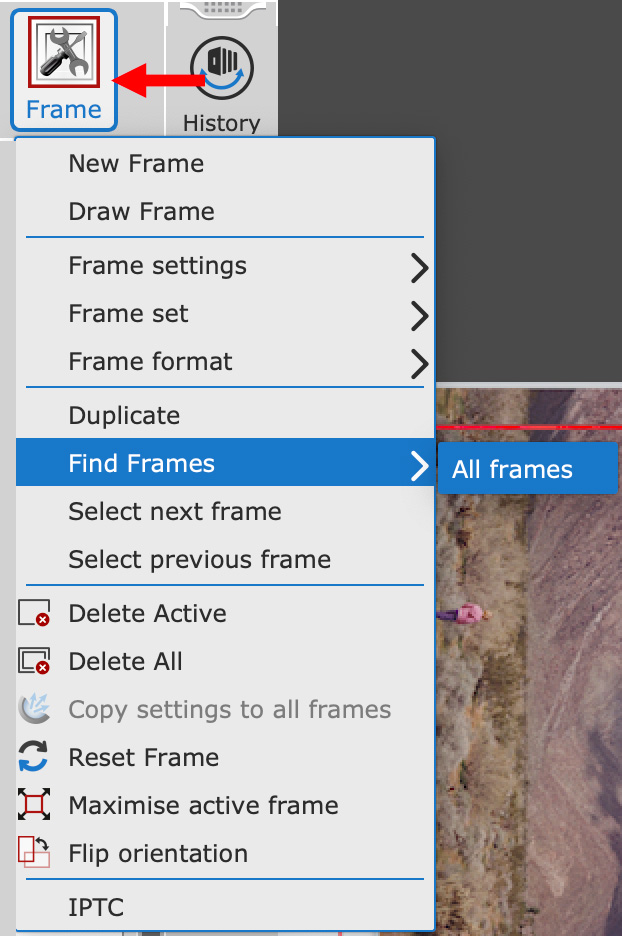This screenshot has height=936, width=622.
Task: Select the All frames submenu option
Action: point(528,469)
